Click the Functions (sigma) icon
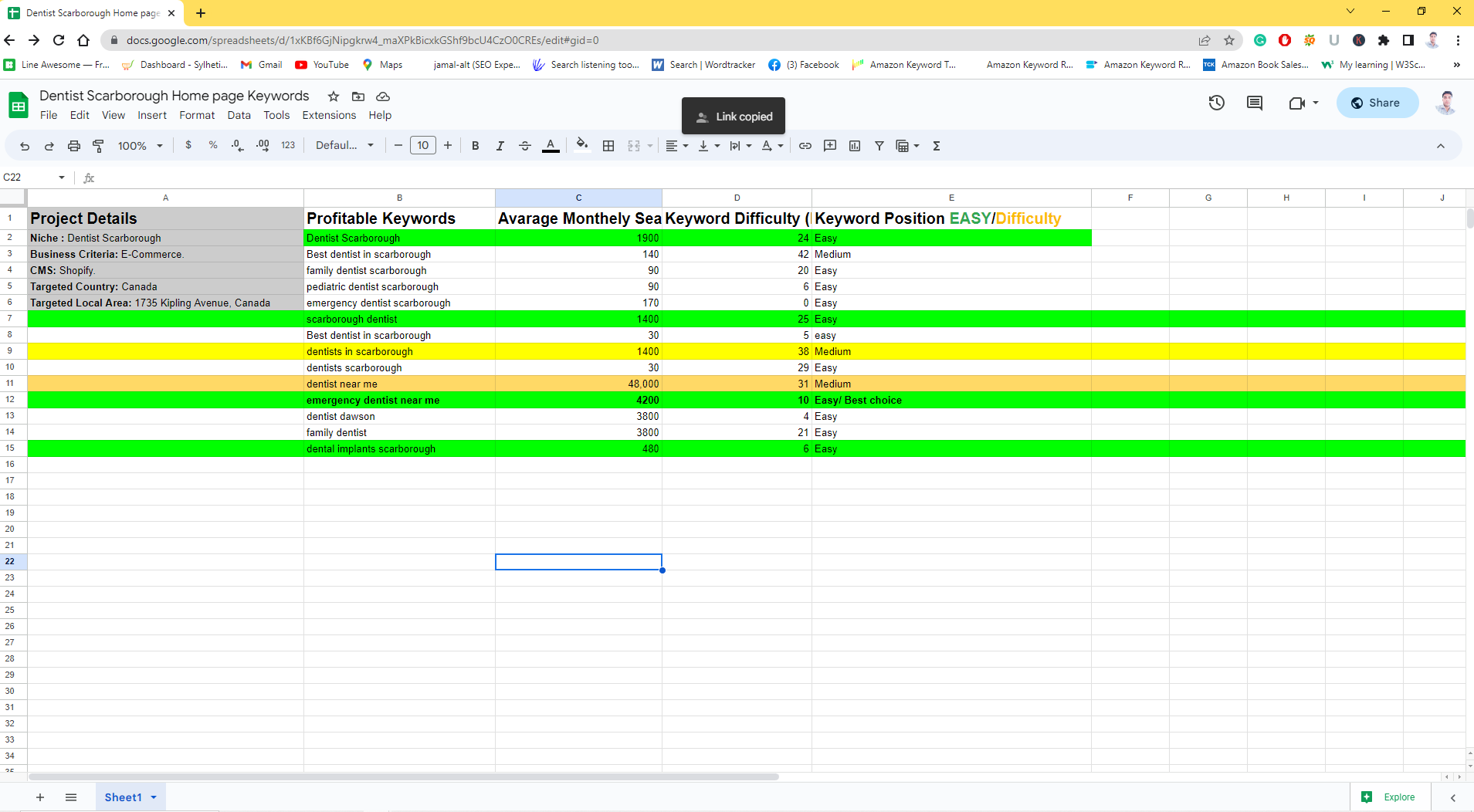Screen dimensions: 1474x812 (935, 145)
